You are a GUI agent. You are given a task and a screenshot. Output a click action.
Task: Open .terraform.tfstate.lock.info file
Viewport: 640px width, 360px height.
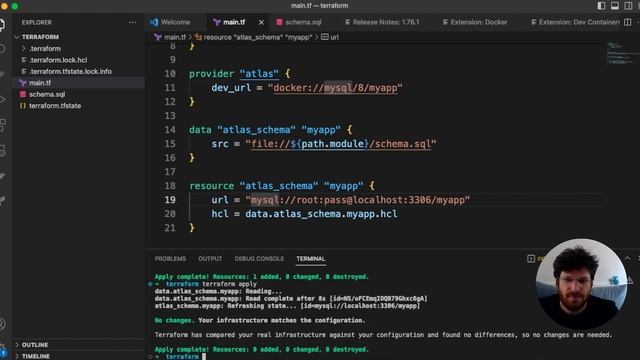(x=70, y=71)
